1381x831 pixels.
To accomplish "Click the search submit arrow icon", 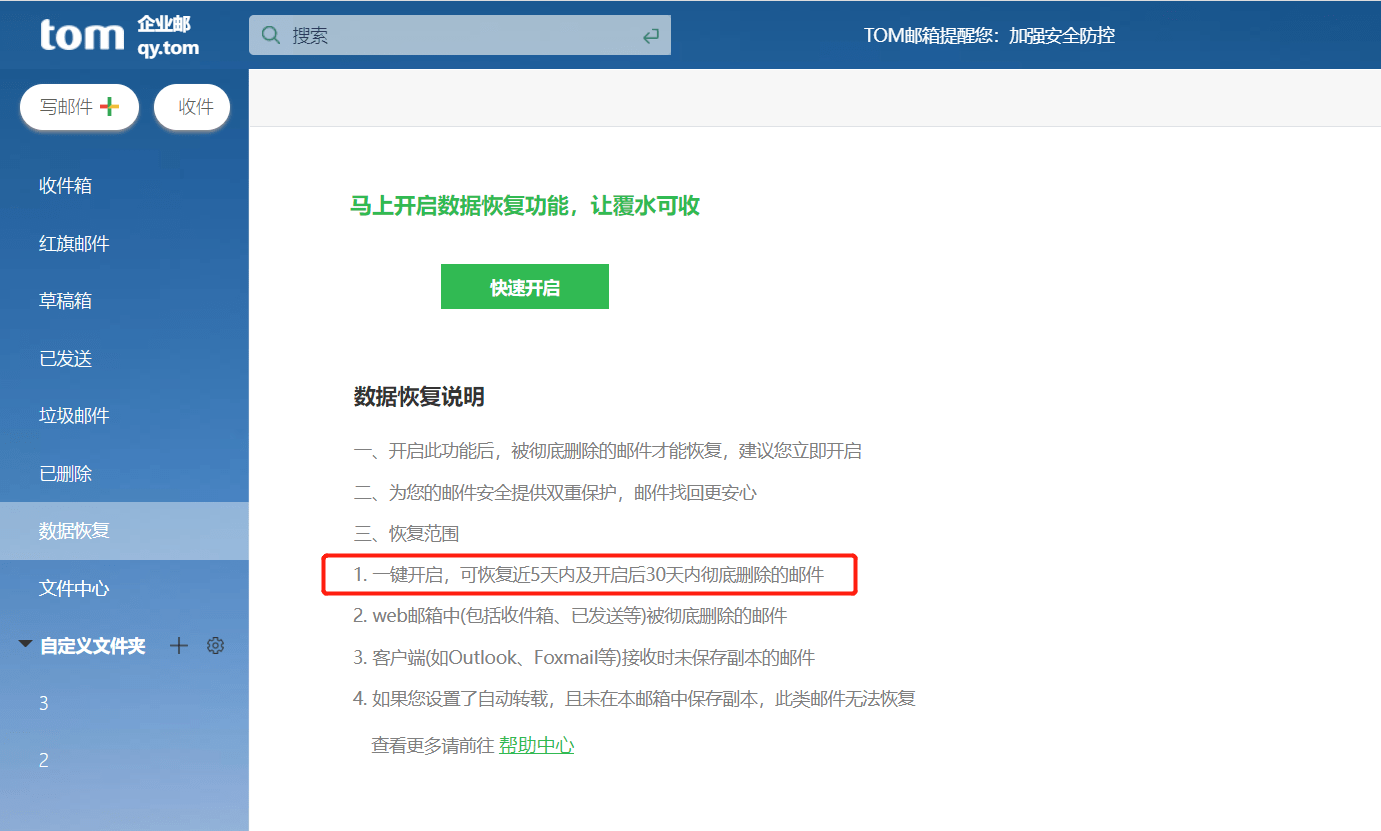I will pos(651,34).
